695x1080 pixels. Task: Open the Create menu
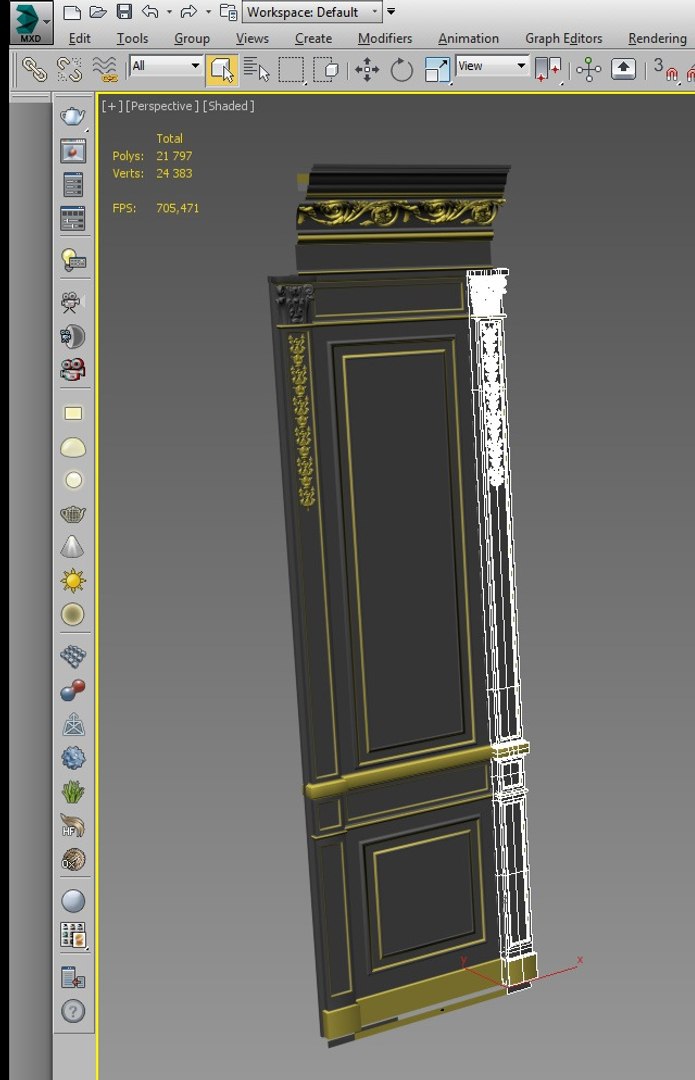point(313,39)
